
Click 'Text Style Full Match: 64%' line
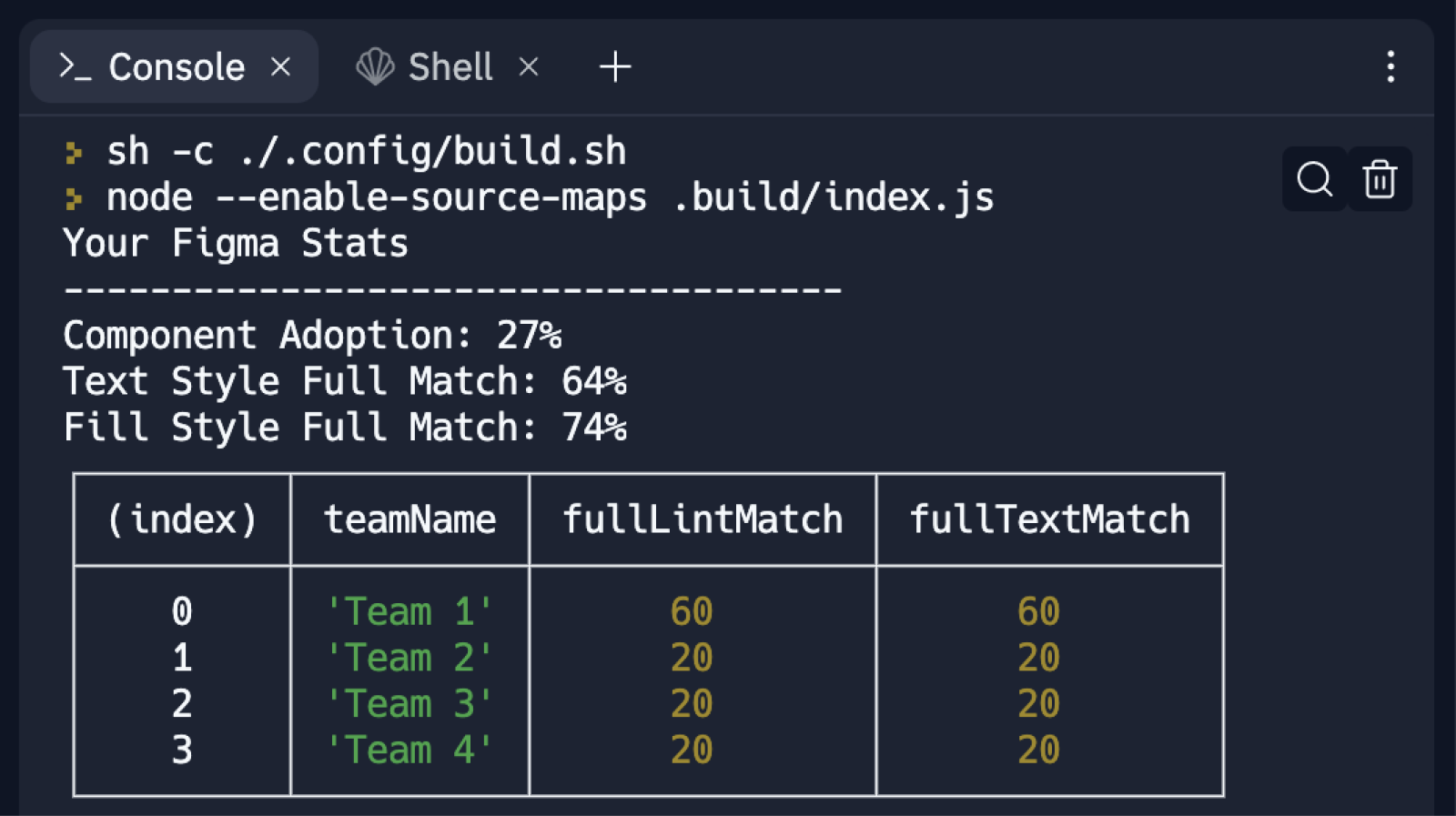point(345,381)
